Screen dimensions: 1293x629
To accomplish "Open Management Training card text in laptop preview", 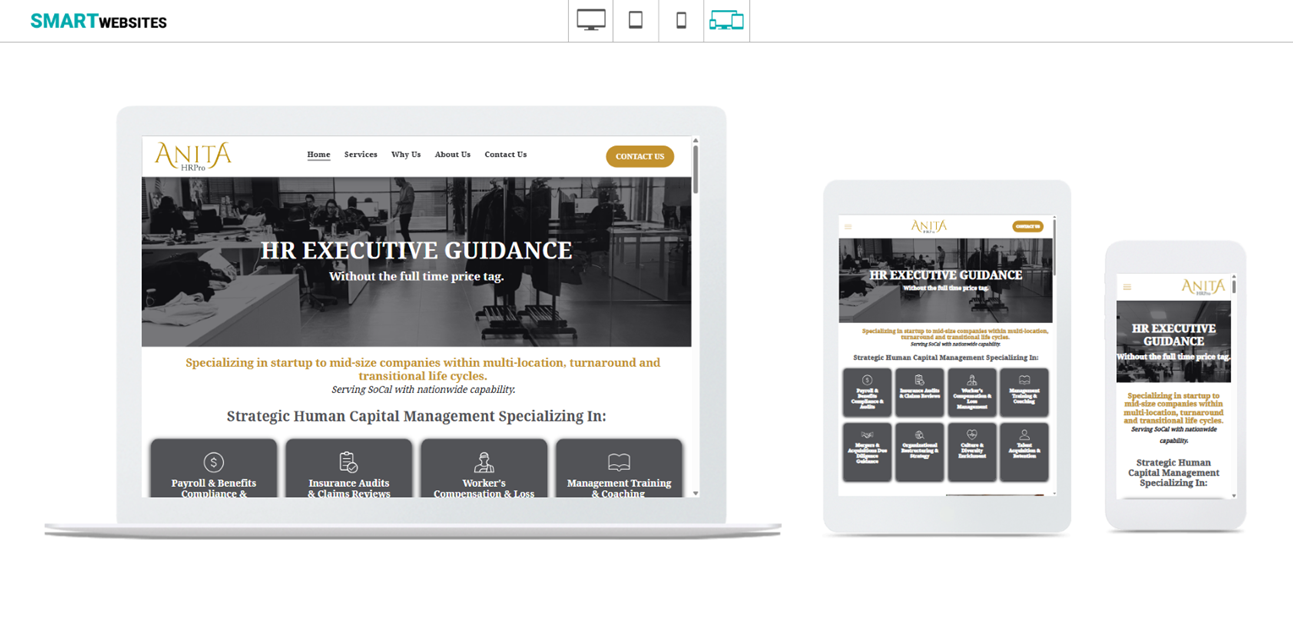I will 619,488.
